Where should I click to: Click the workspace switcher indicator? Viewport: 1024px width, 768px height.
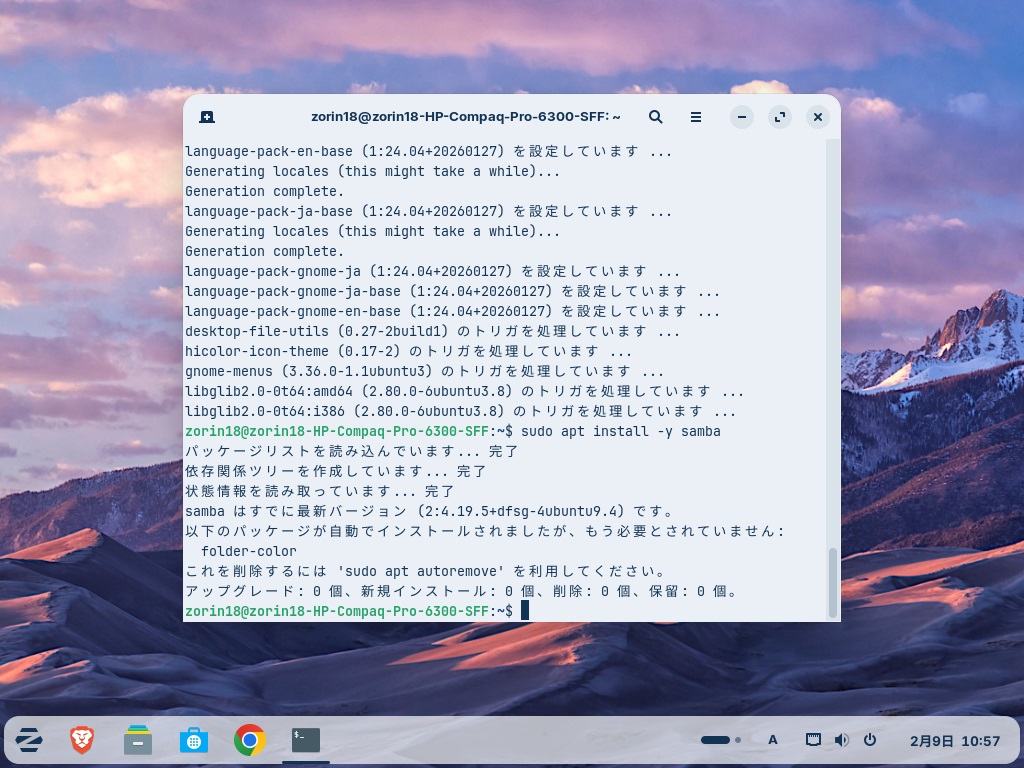point(720,740)
